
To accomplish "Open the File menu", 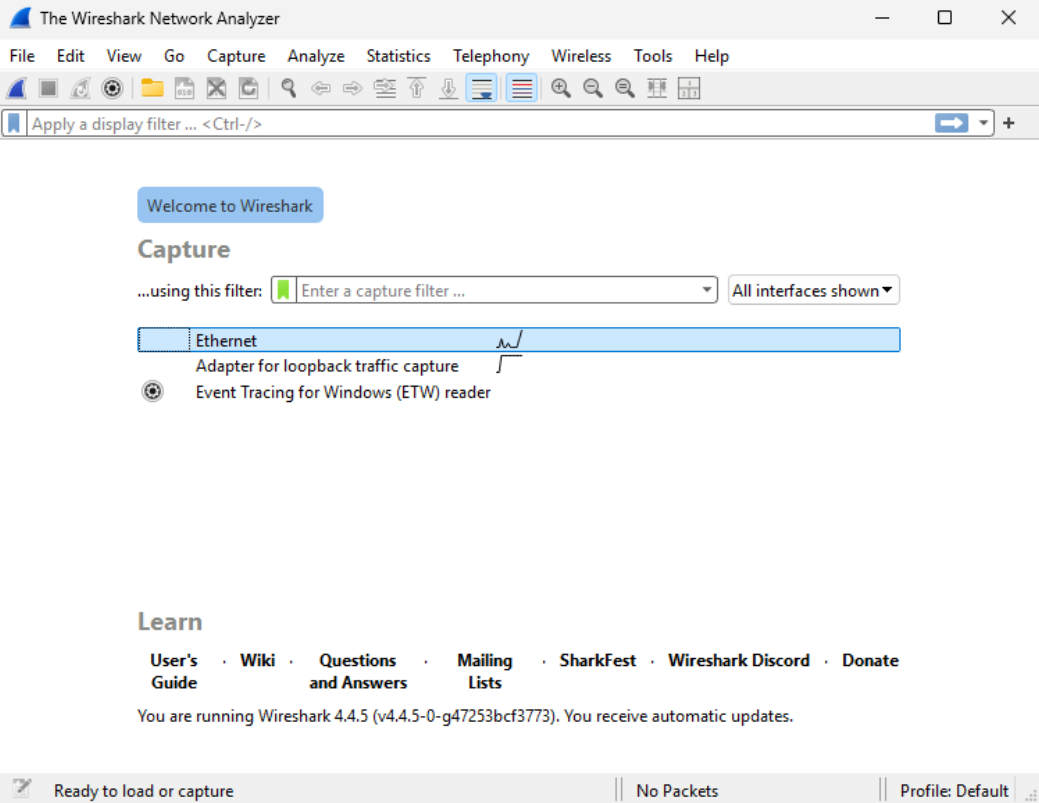I will [x=22, y=56].
